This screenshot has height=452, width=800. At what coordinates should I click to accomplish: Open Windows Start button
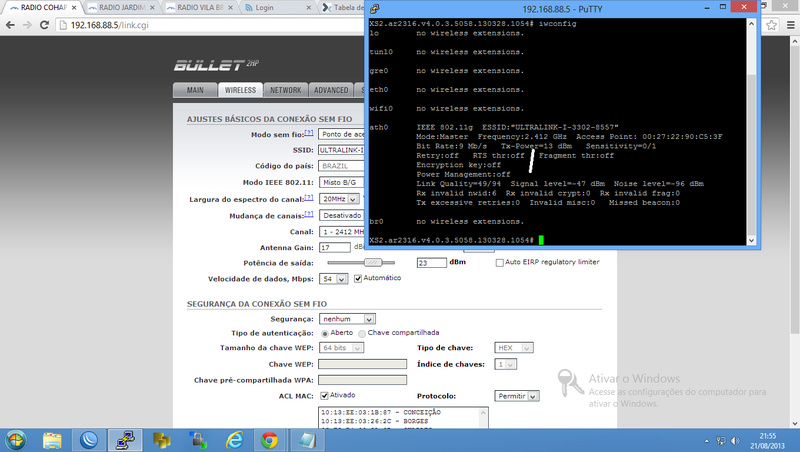(x=16, y=440)
